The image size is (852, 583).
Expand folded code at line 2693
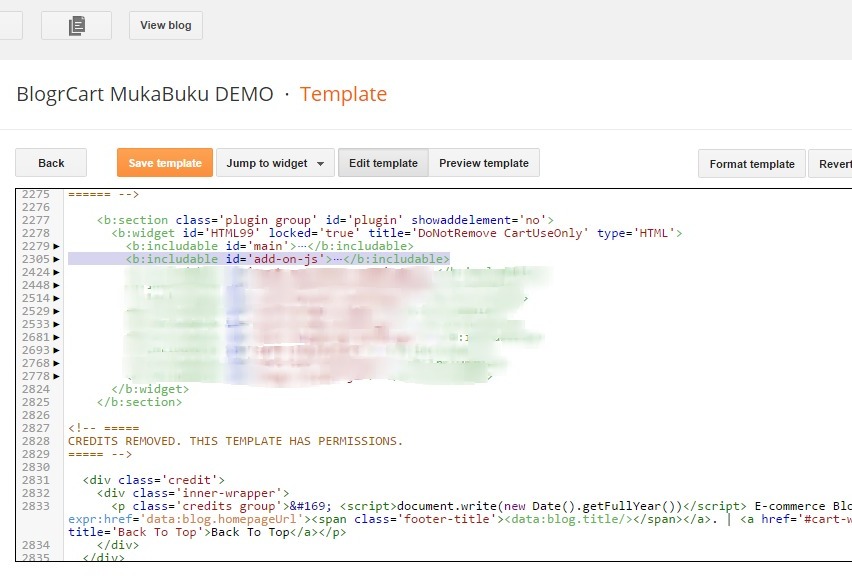[57, 350]
